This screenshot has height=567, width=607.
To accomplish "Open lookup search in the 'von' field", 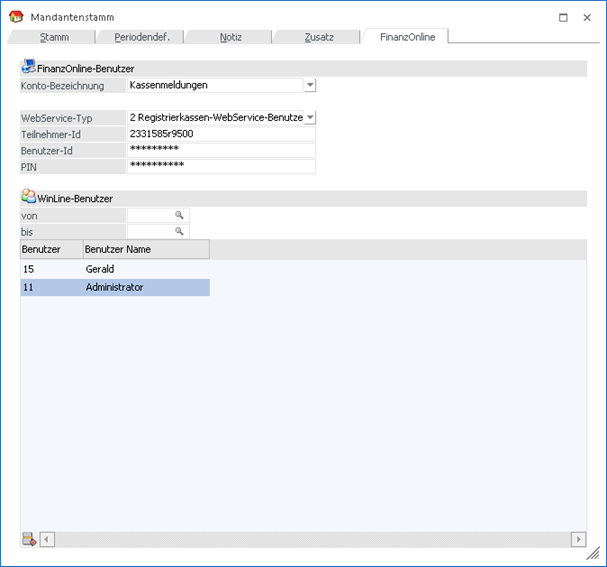I will click(x=180, y=215).
